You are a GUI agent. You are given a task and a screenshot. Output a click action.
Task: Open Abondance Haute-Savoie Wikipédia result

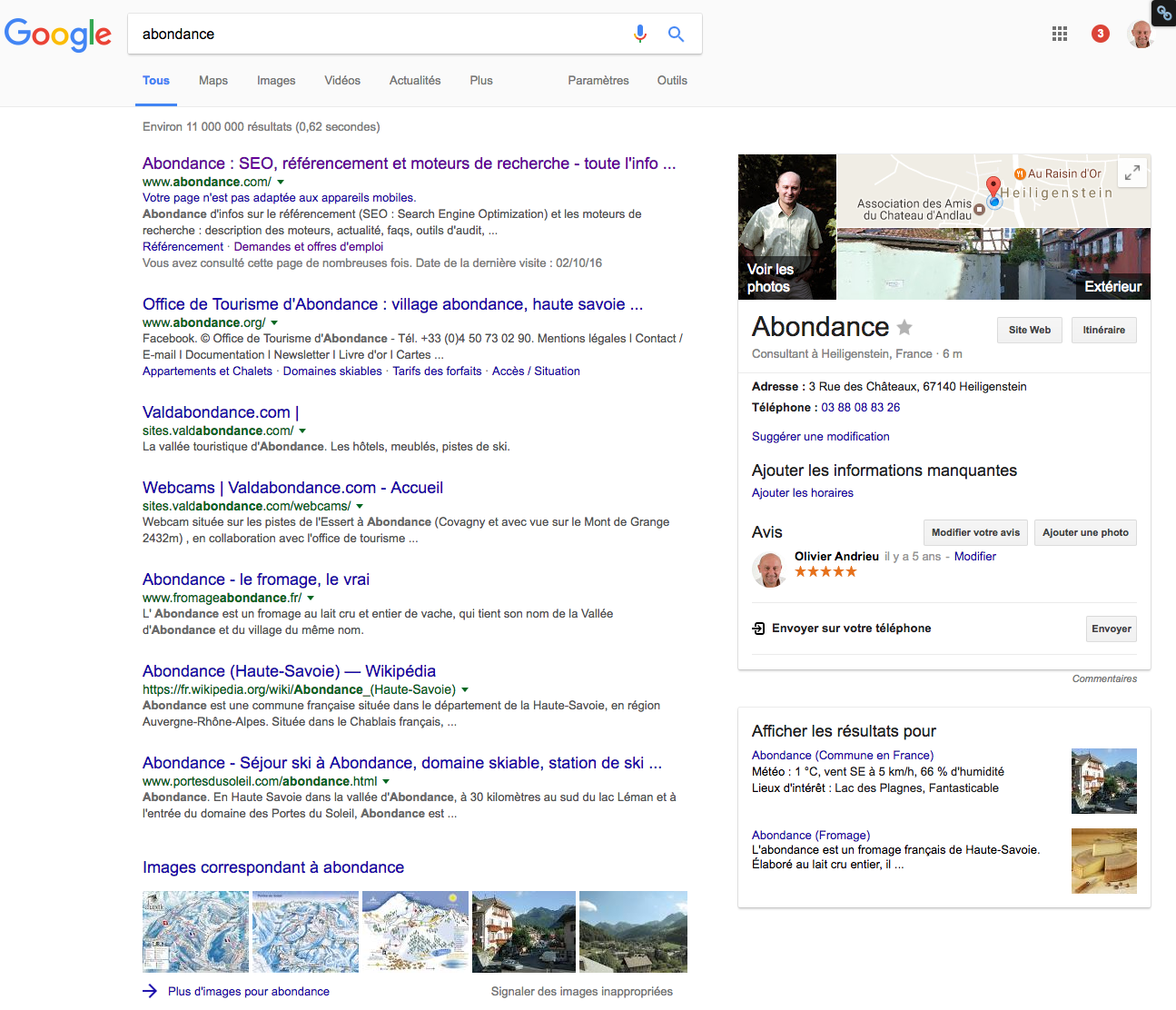tap(289, 671)
